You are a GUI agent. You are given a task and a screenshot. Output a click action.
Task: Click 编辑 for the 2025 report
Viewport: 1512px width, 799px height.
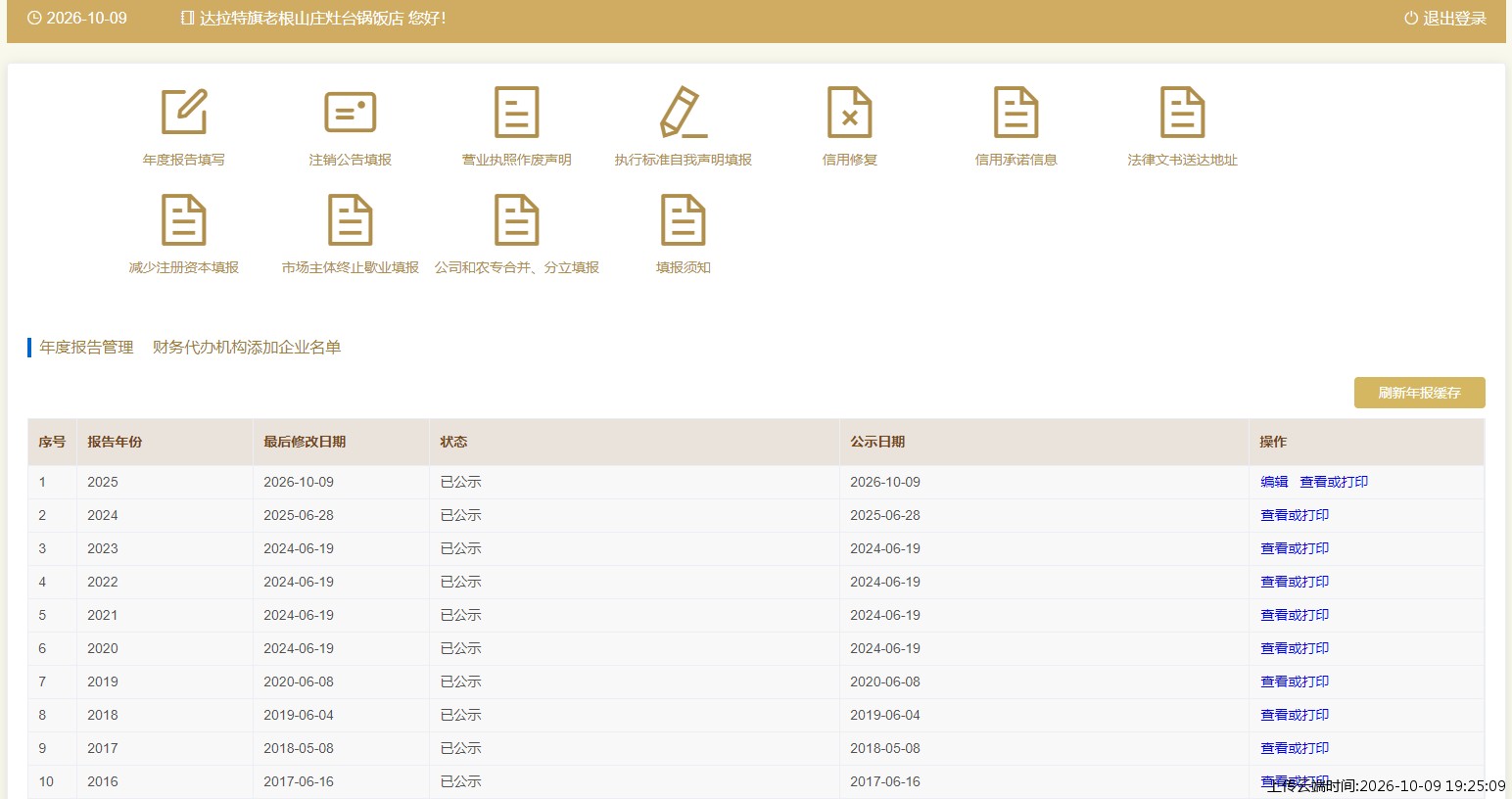click(1274, 482)
